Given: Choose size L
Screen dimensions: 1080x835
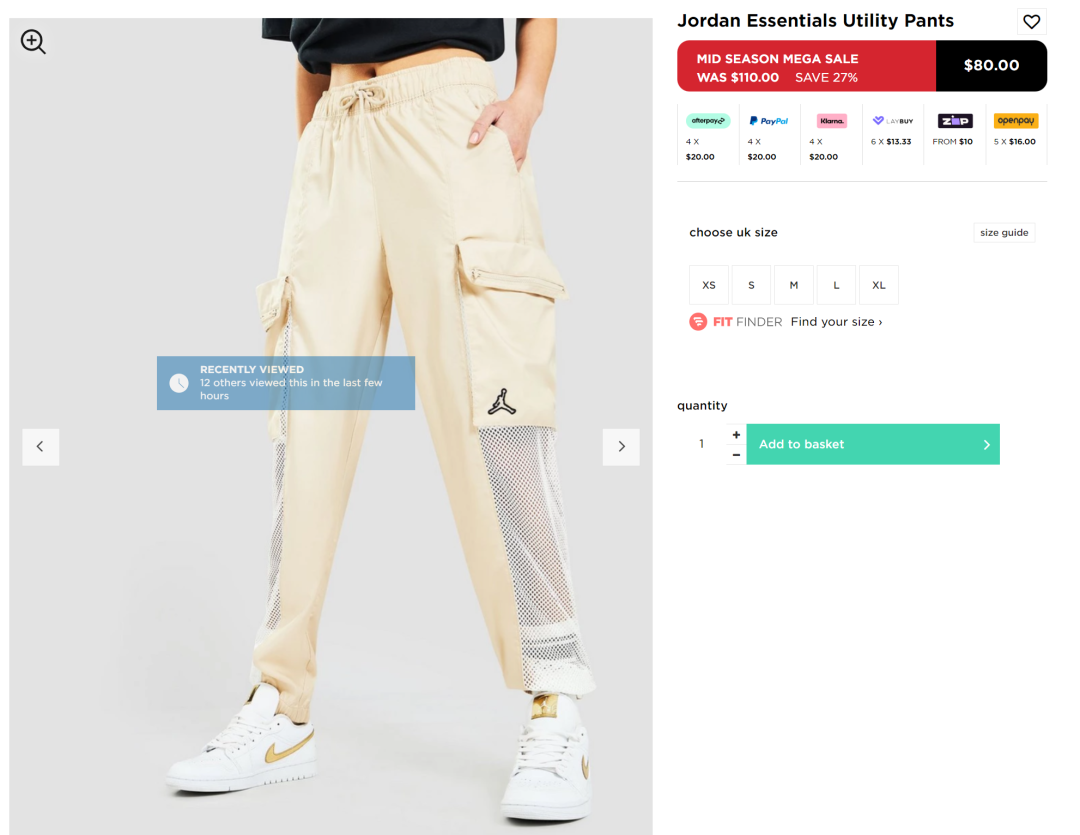Looking at the screenshot, I should tap(836, 285).
